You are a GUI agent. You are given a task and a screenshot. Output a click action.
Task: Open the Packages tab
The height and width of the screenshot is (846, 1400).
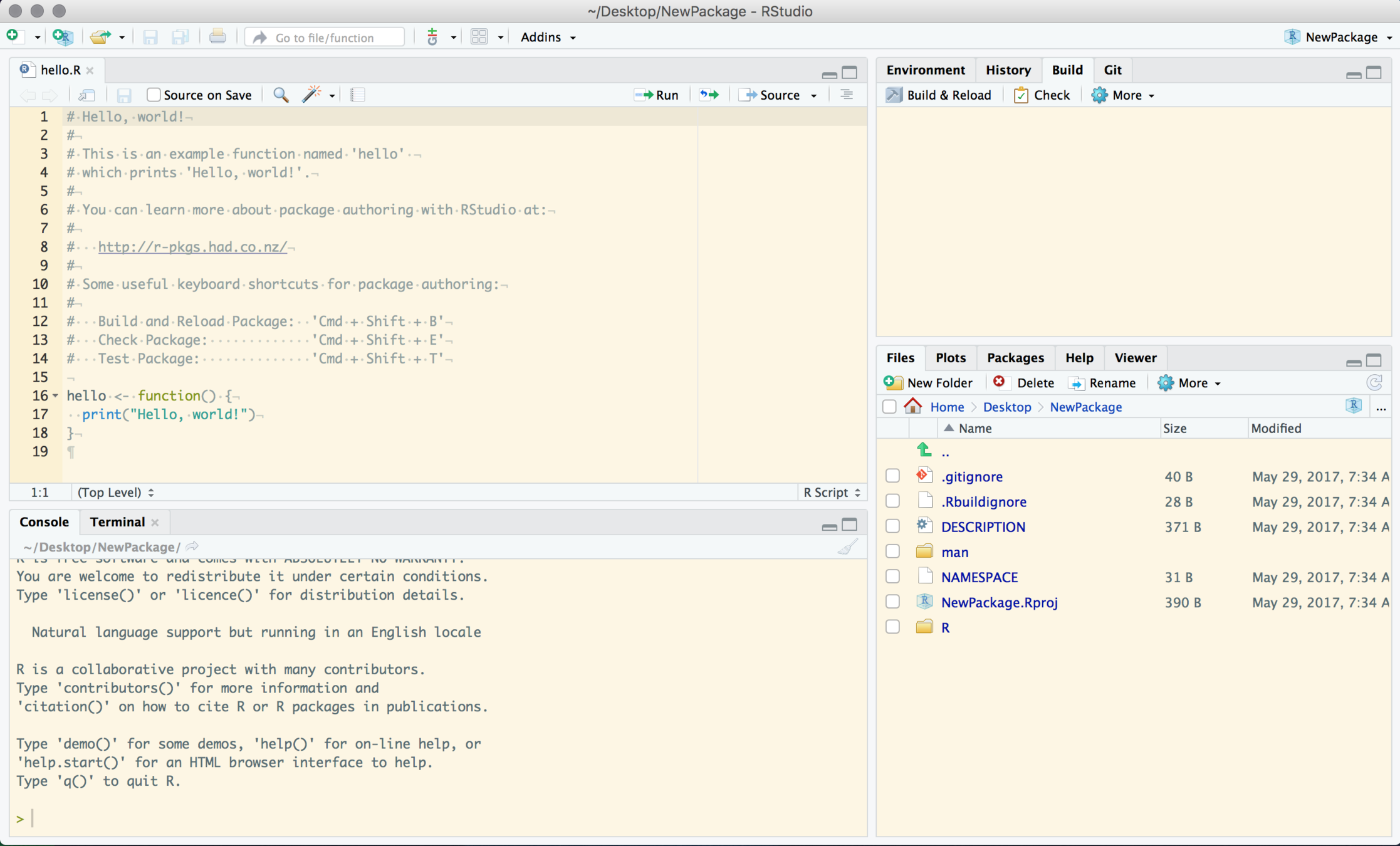click(x=1015, y=358)
